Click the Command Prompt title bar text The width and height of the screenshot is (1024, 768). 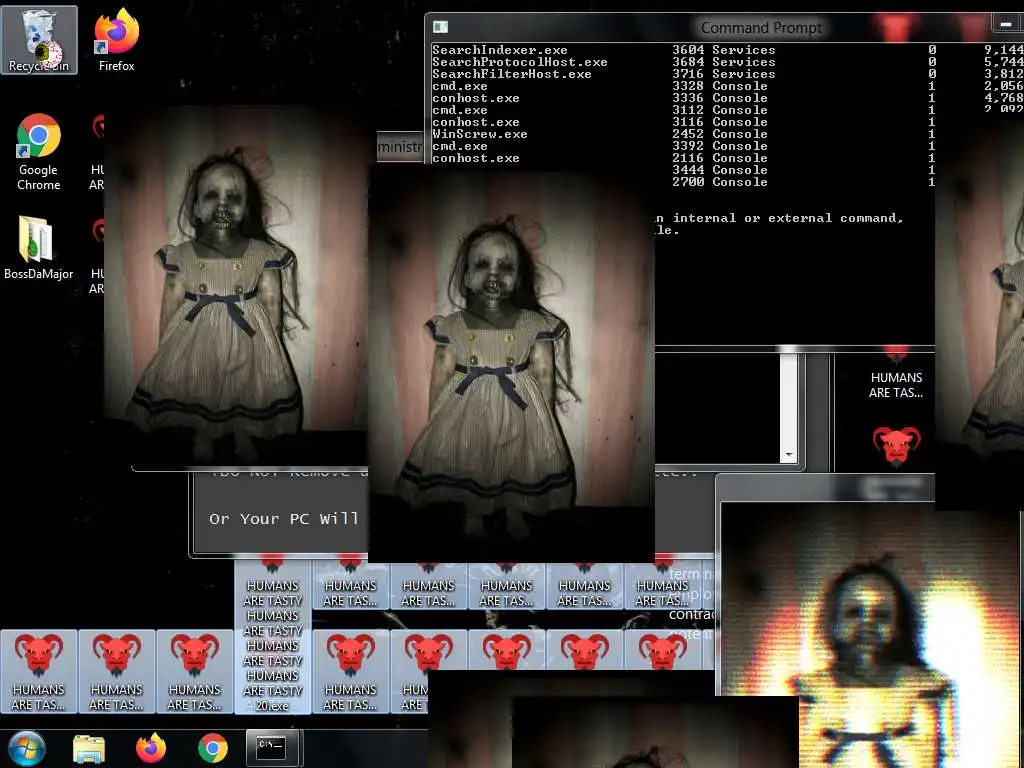pos(761,27)
